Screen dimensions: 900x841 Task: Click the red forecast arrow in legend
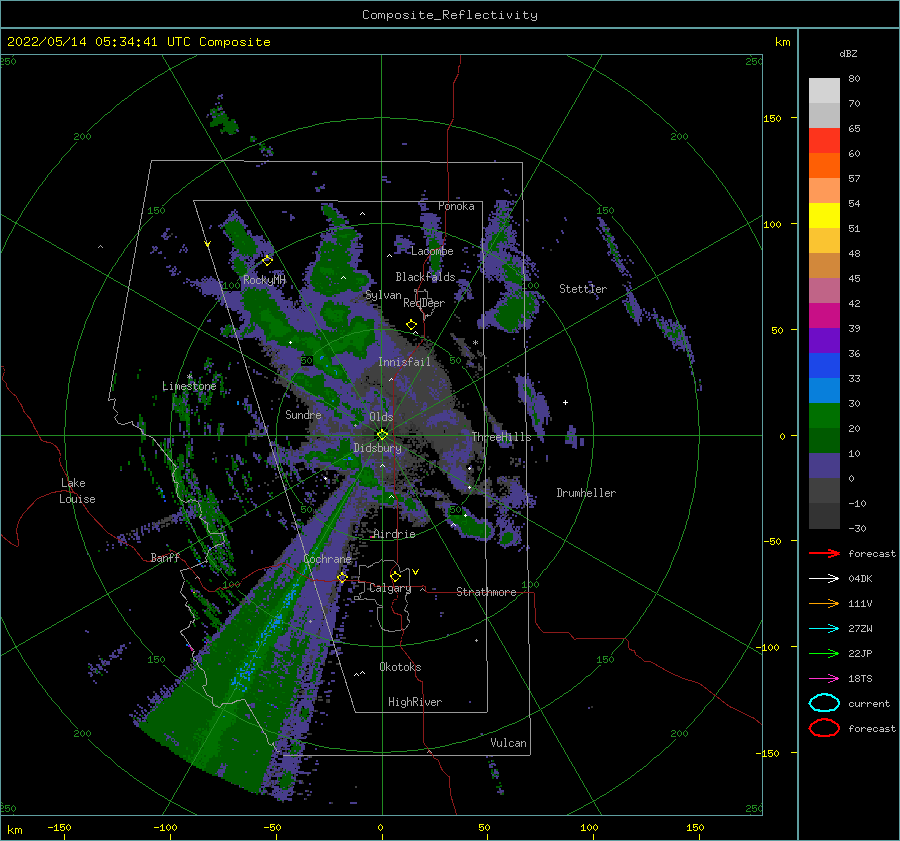pyautogui.click(x=824, y=553)
